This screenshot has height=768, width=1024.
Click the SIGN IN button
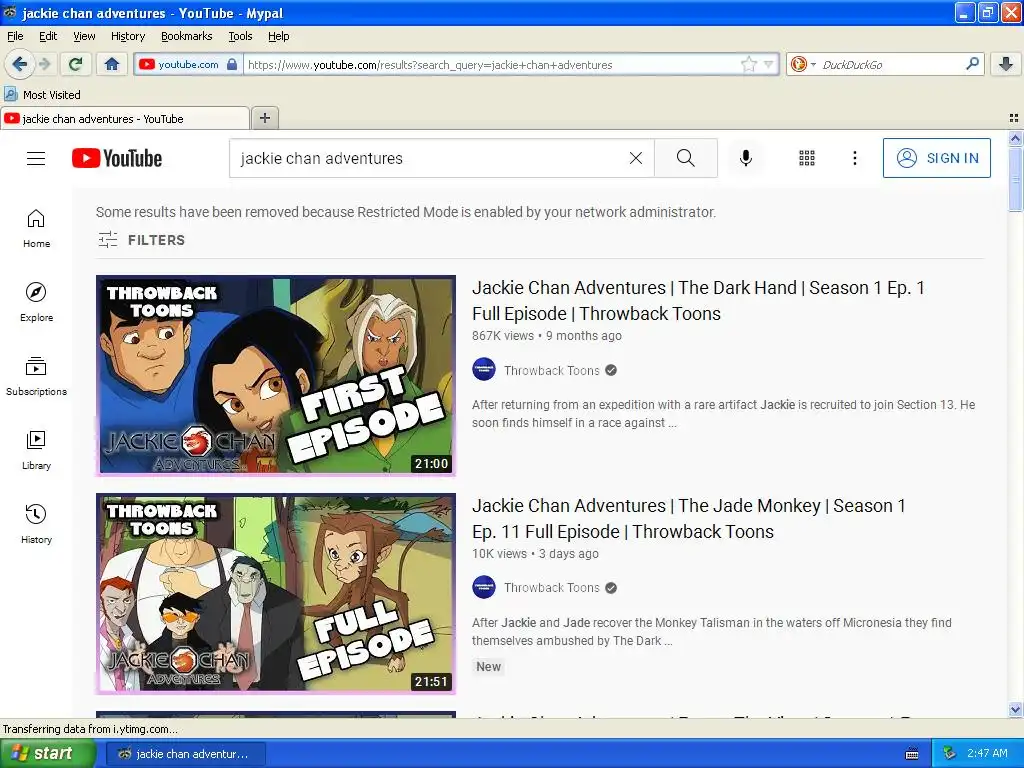[936, 158]
